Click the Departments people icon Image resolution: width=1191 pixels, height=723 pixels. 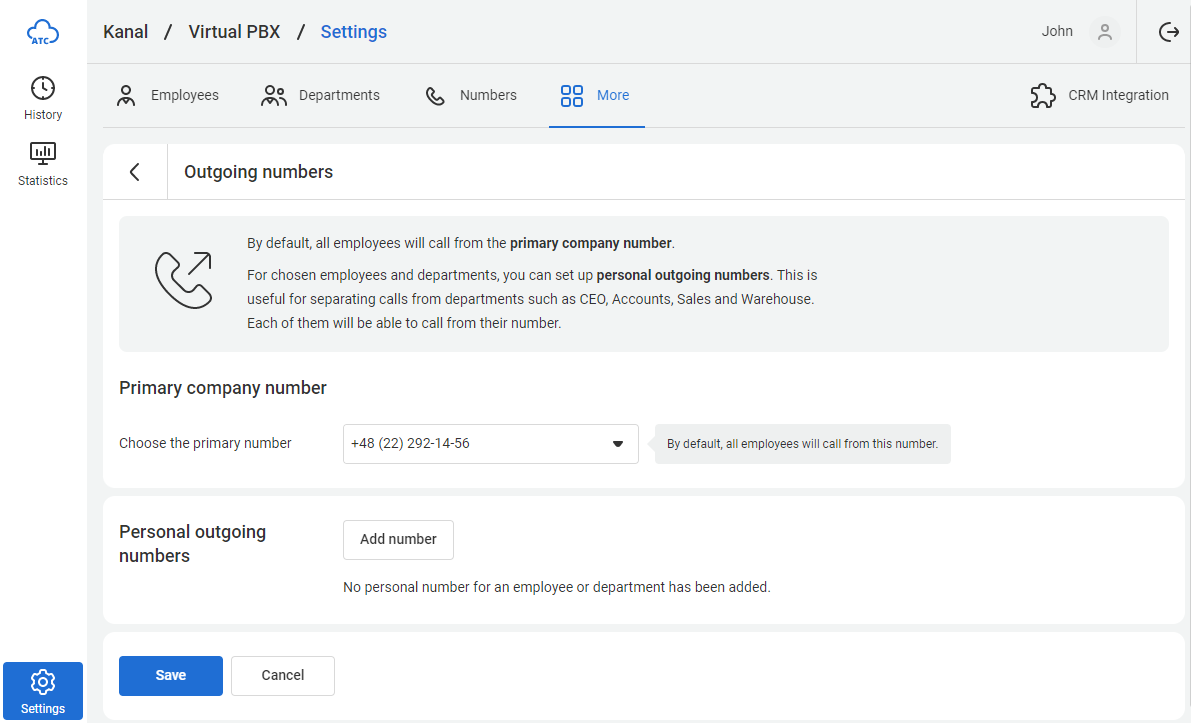pos(273,96)
